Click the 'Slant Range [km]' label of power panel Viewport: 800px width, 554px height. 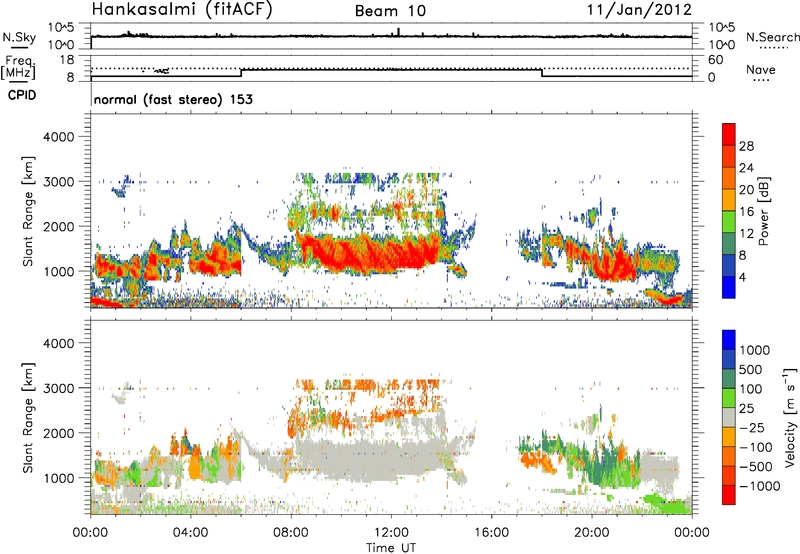click(x=28, y=211)
